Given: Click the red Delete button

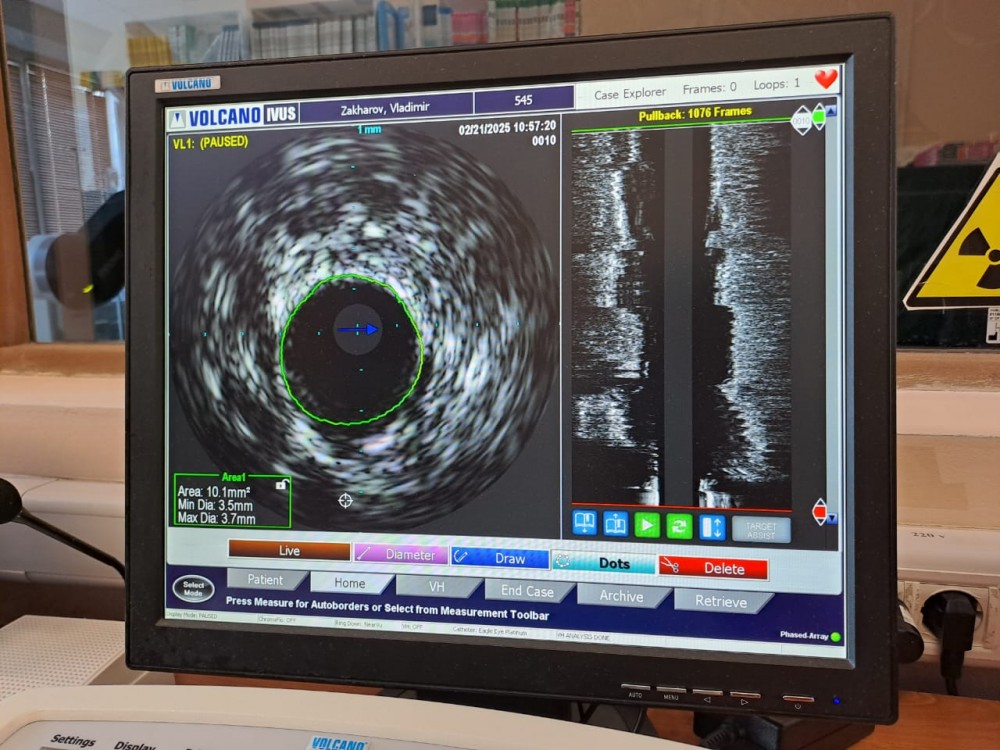Looking at the screenshot, I should [x=712, y=568].
